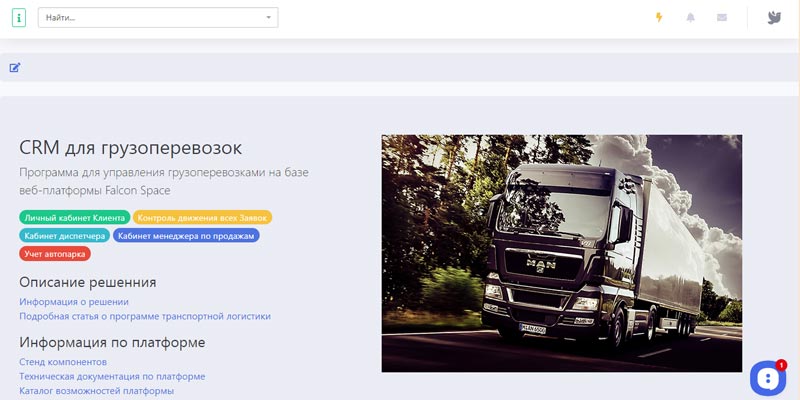This screenshot has width=800, height=400.
Task: Open the chat widget bubble
Action: tap(767, 378)
